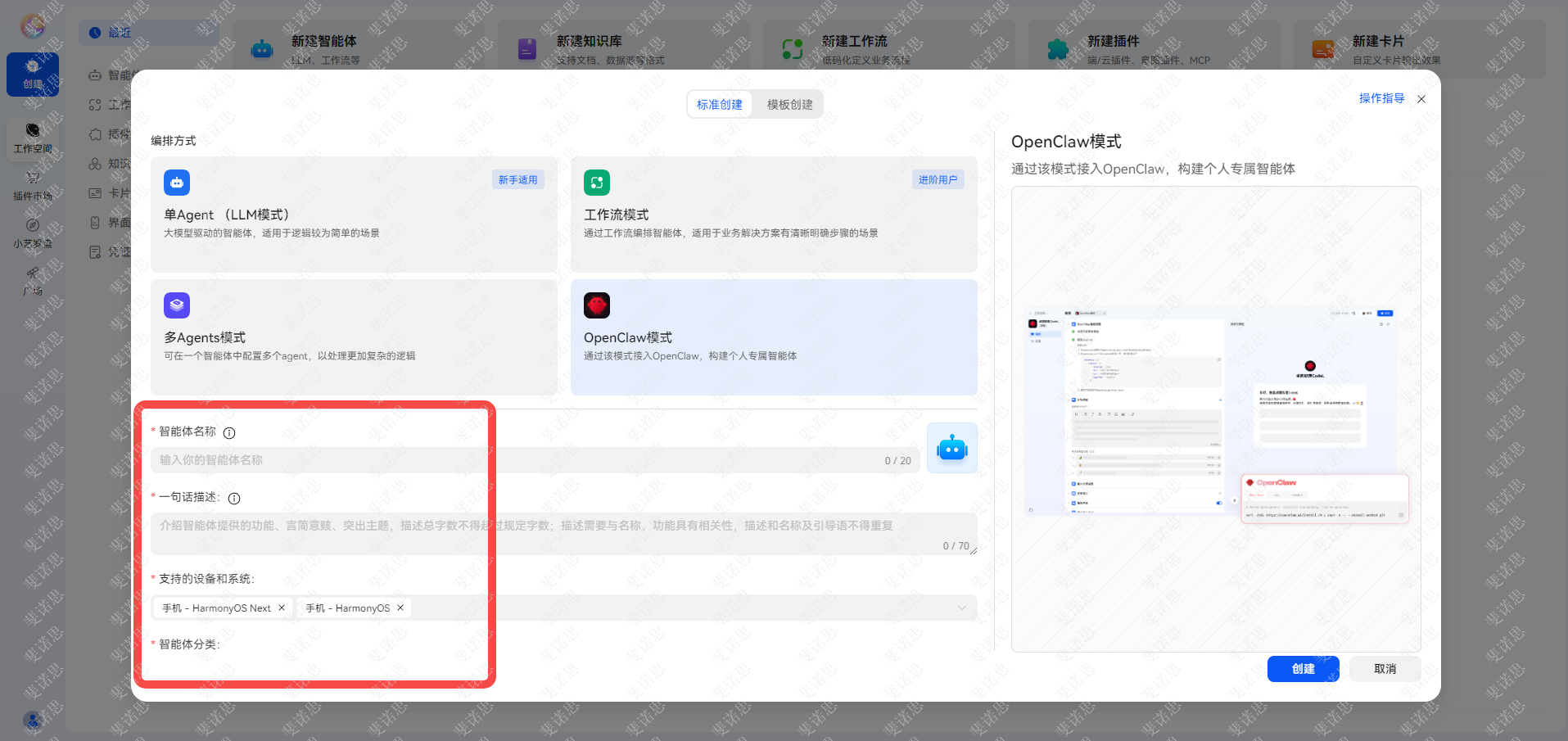
Task: Click the 新建智能体 robot icon
Action: coord(262,49)
